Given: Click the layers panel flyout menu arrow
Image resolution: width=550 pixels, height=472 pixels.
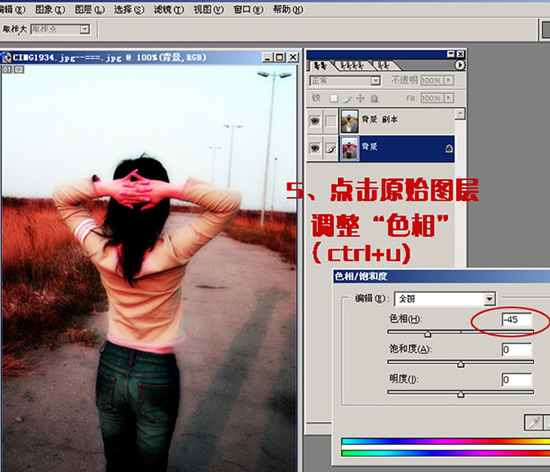Looking at the screenshot, I should [460, 65].
